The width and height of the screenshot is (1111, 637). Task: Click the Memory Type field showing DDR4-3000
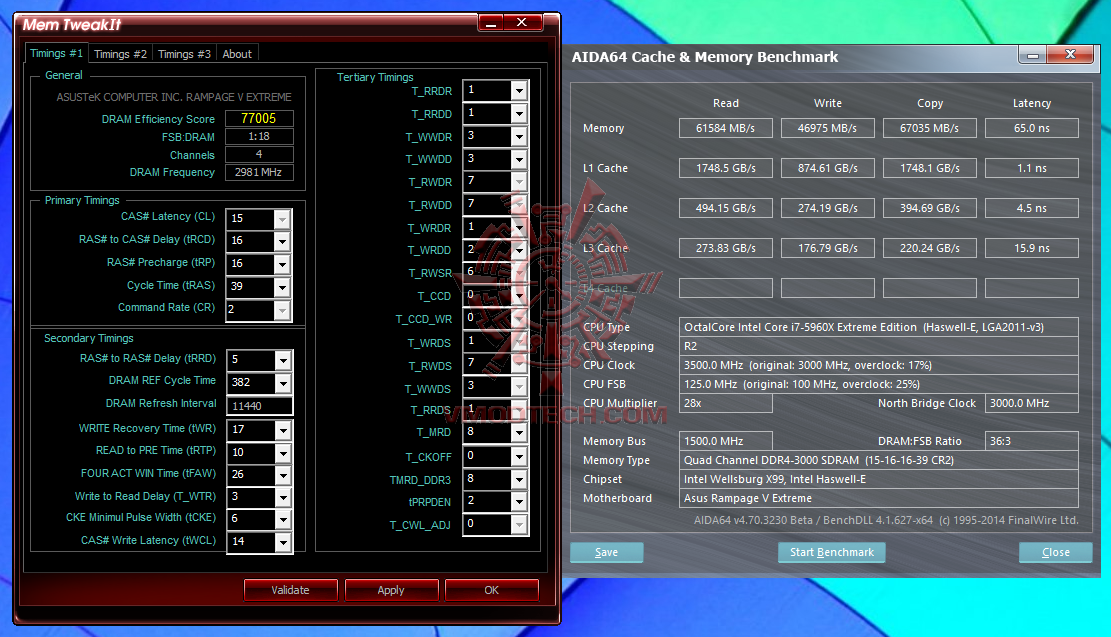click(879, 460)
